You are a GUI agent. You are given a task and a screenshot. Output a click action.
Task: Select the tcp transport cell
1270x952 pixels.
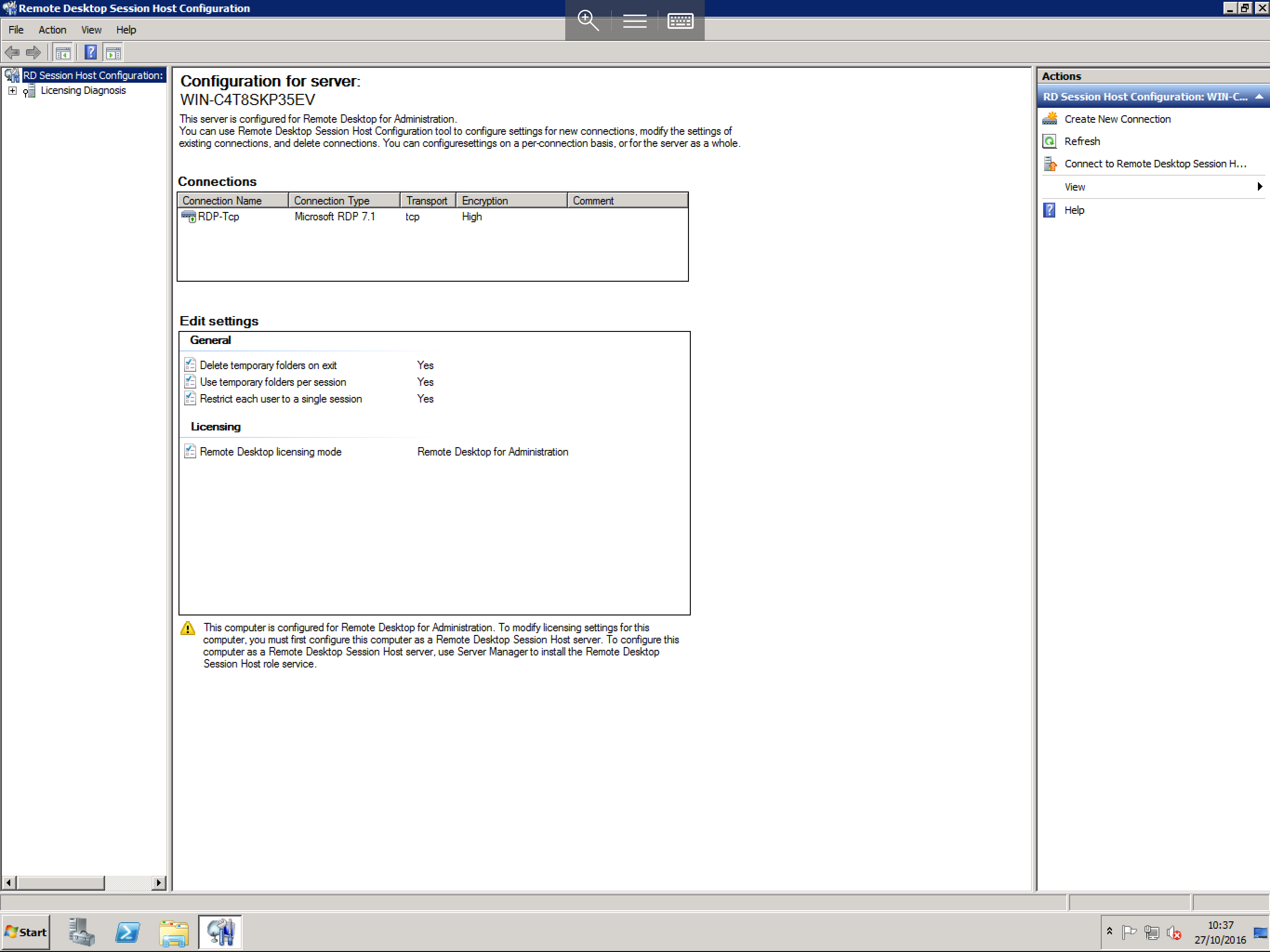[412, 217]
